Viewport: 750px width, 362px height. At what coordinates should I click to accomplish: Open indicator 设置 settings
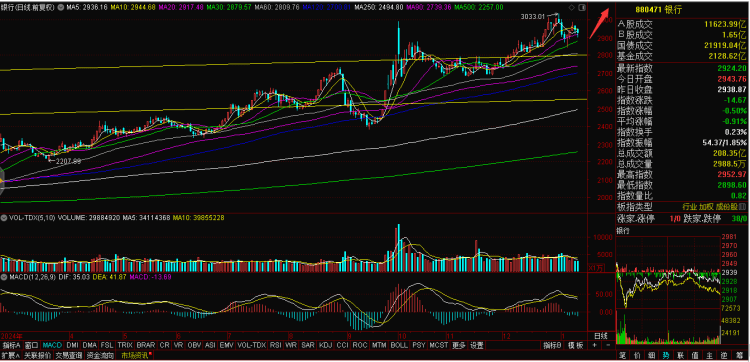pos(477,345)
